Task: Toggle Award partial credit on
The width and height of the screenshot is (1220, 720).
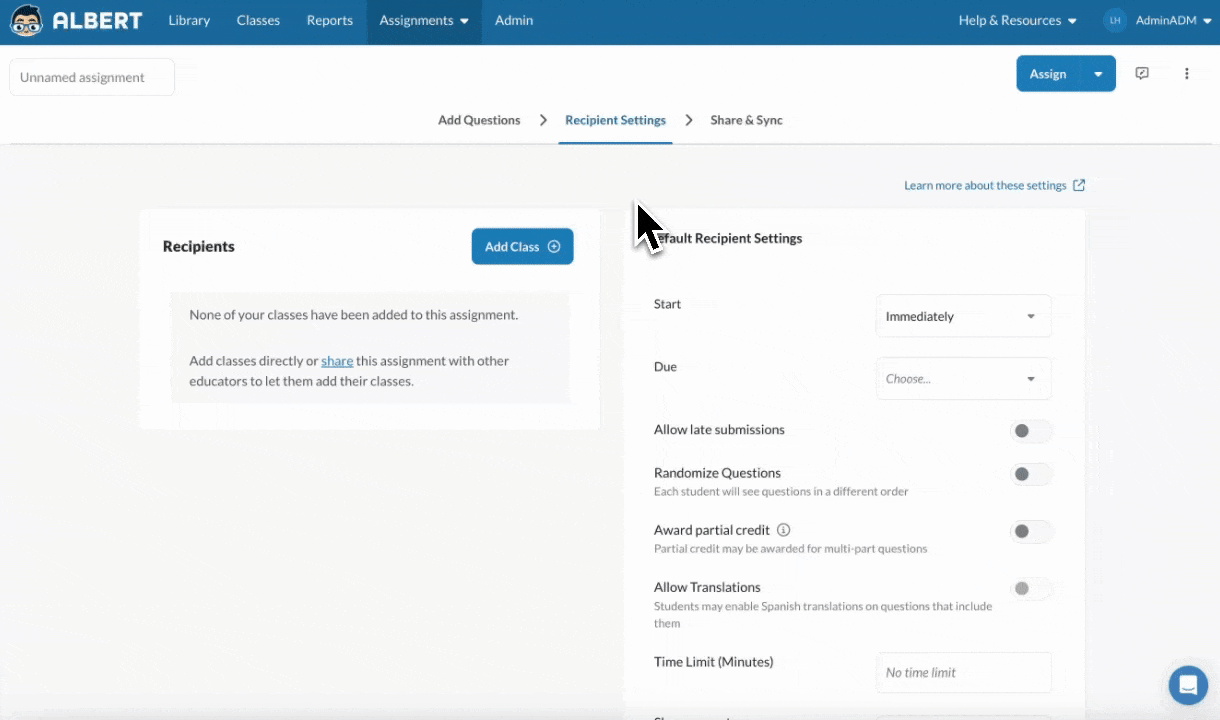Action: pyautogui.click(x=1031, y=532)
